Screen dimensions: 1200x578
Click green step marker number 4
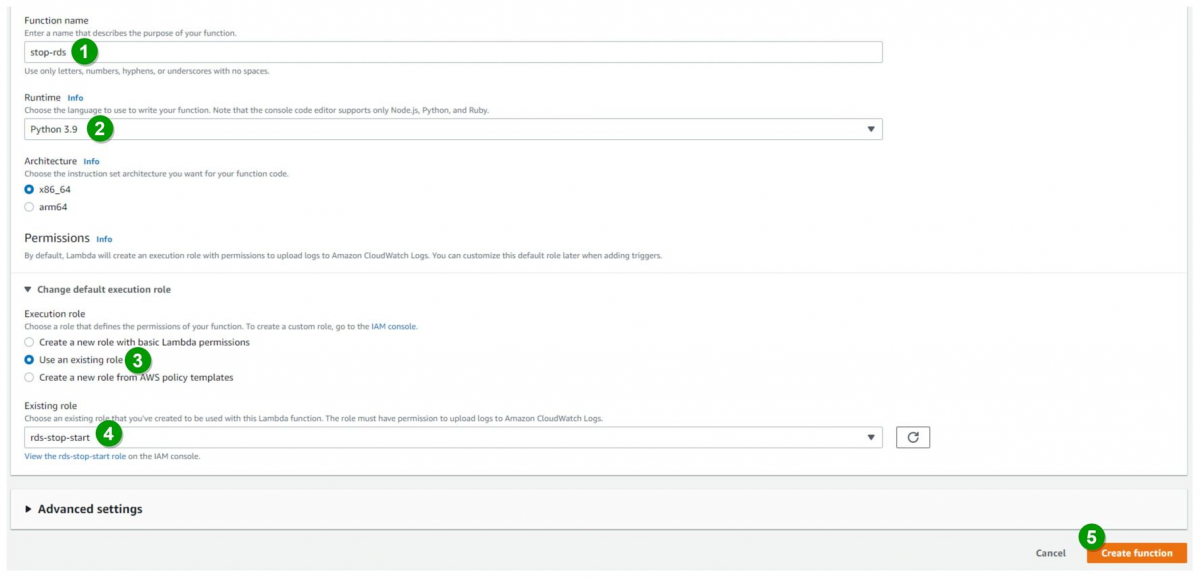click(x=109, y=434)
